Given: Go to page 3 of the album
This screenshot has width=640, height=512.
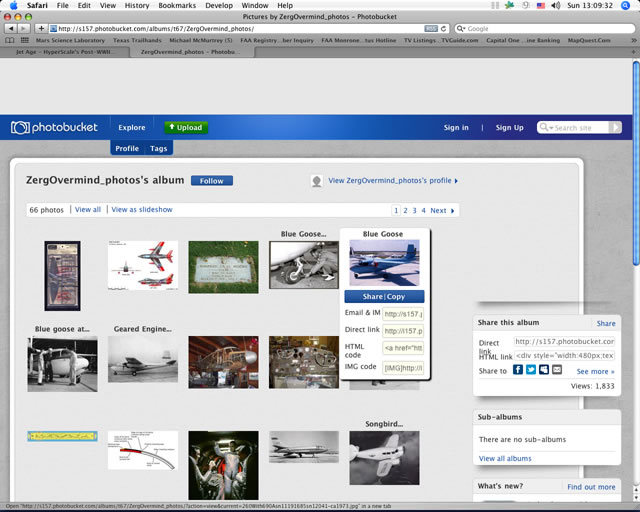Looking at the screenshot, I should (414, 211).
